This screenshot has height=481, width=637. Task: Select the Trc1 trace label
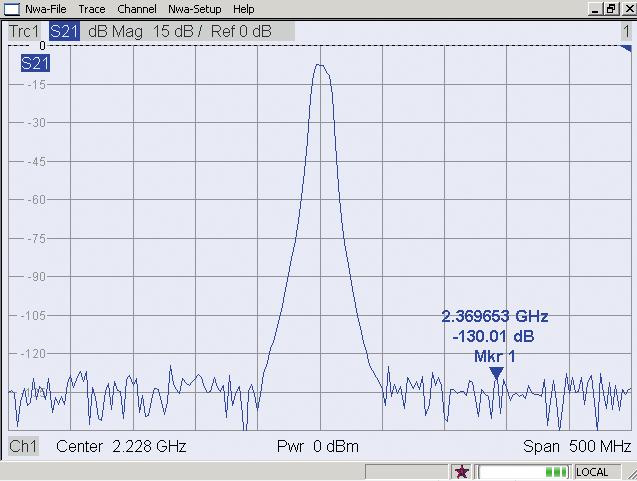26,31
